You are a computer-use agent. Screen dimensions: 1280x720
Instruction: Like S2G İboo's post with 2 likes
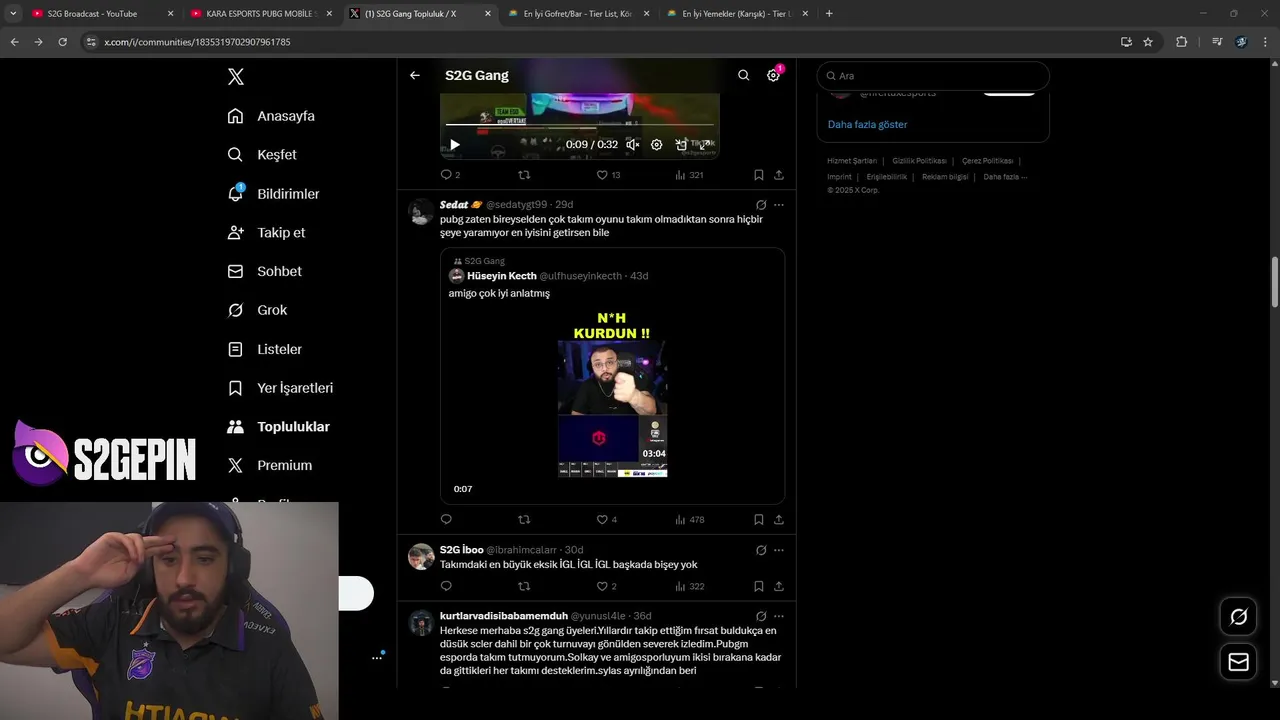click(x=607, y=586)
